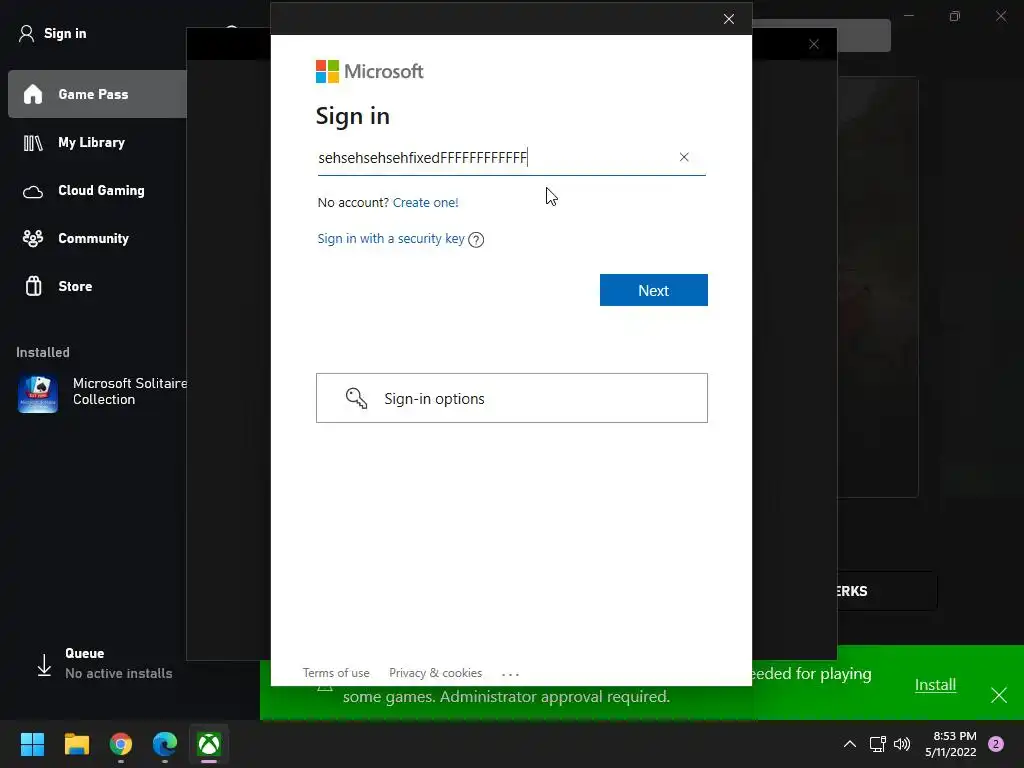The image size is (1024, 768).
Task: Launch Google Chrome from taskbar
Action: click(x=121, y=744)
